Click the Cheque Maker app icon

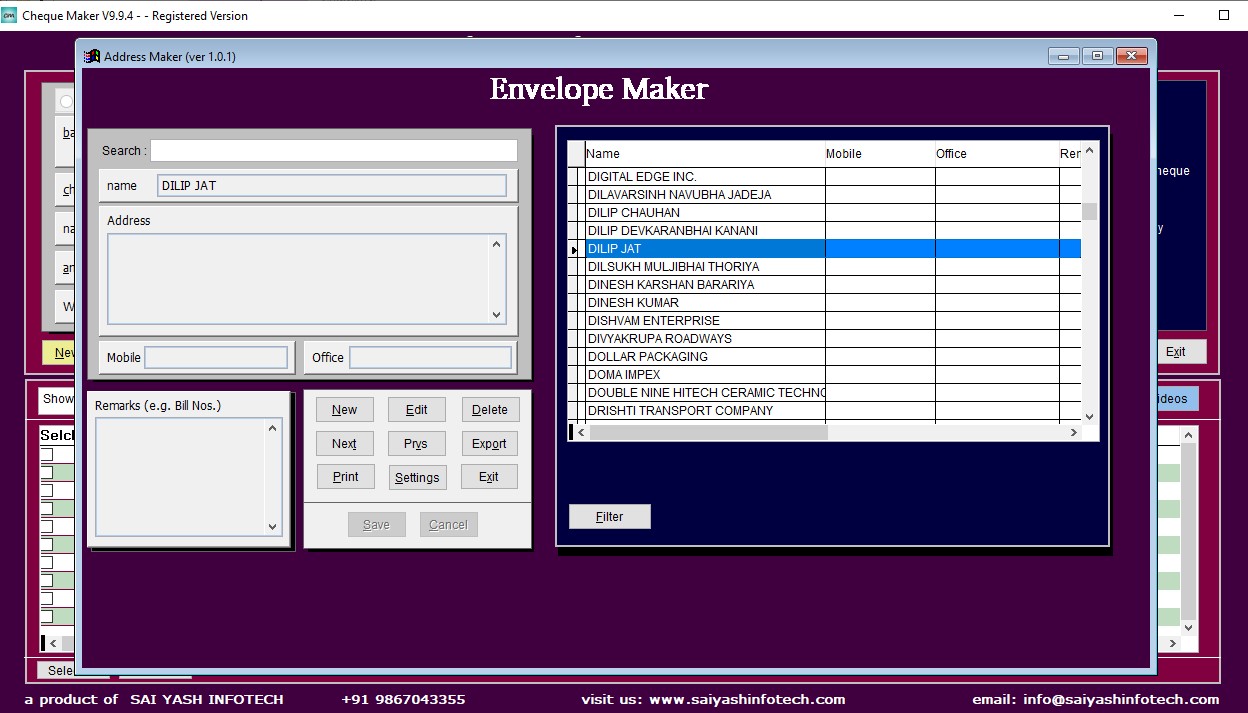point(9,15)
